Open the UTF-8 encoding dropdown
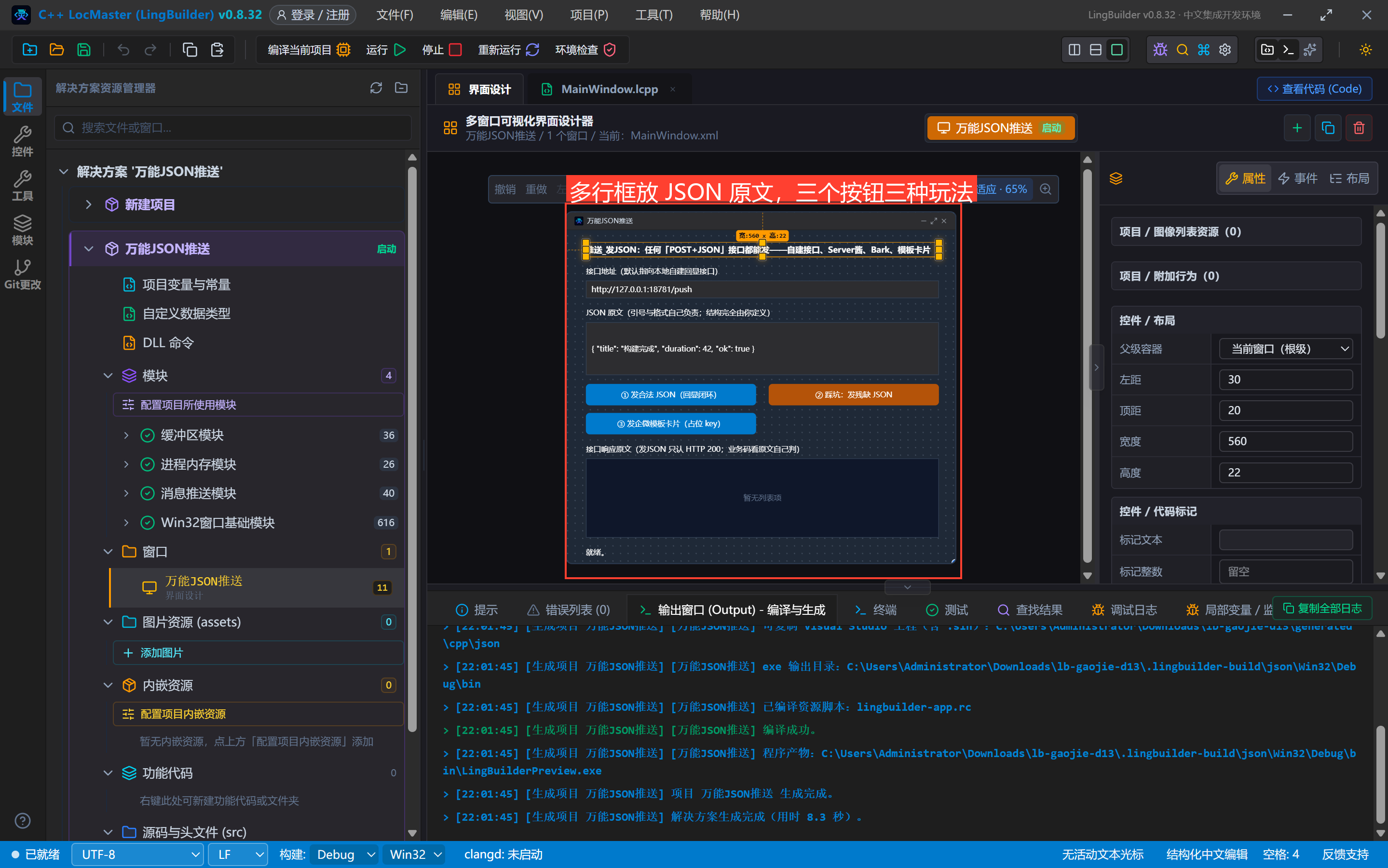The image size is (1388, 868). [138, 854]
